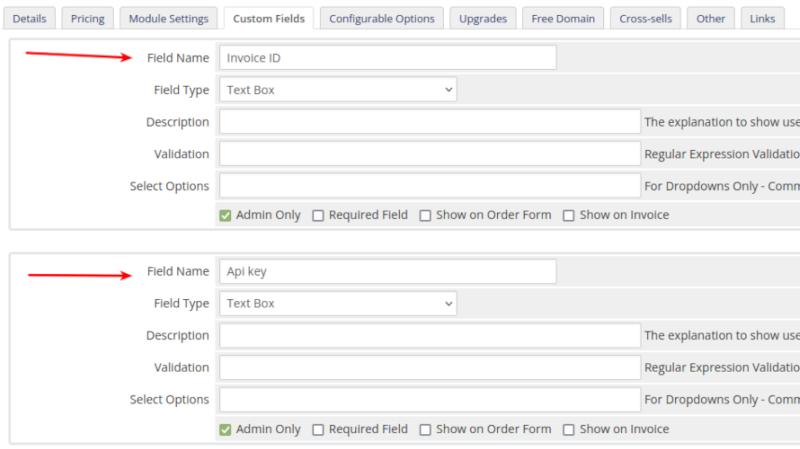This screenshot has height=449, width=800.
Task: Uncheck Admin Only for the Api key field
Action: tap(226, 429)
